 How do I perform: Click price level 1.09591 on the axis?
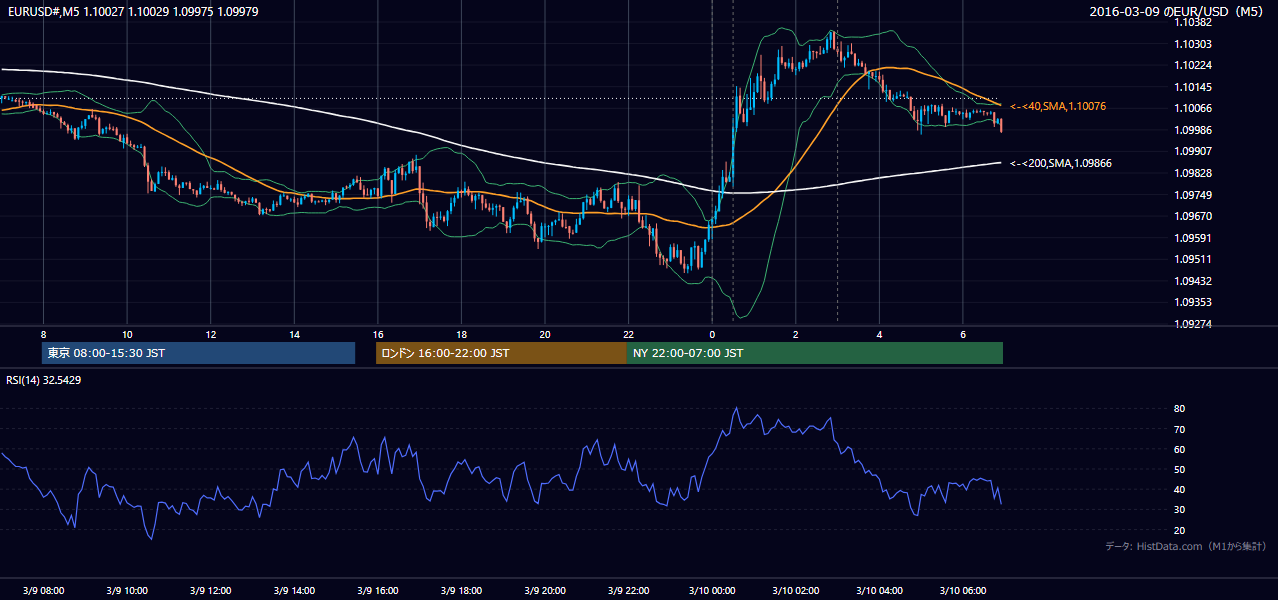[1194, 238]
